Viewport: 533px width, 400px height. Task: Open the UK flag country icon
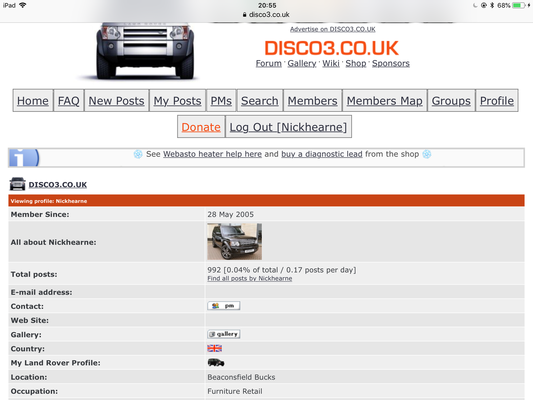[x=214, y=348]
